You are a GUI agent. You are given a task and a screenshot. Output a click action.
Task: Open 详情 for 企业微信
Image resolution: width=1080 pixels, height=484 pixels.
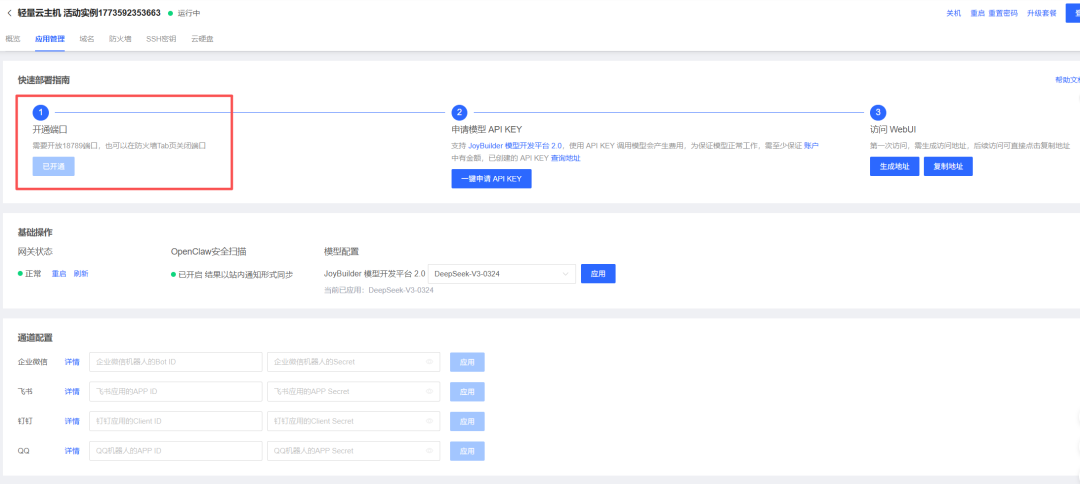click(72, 361)
